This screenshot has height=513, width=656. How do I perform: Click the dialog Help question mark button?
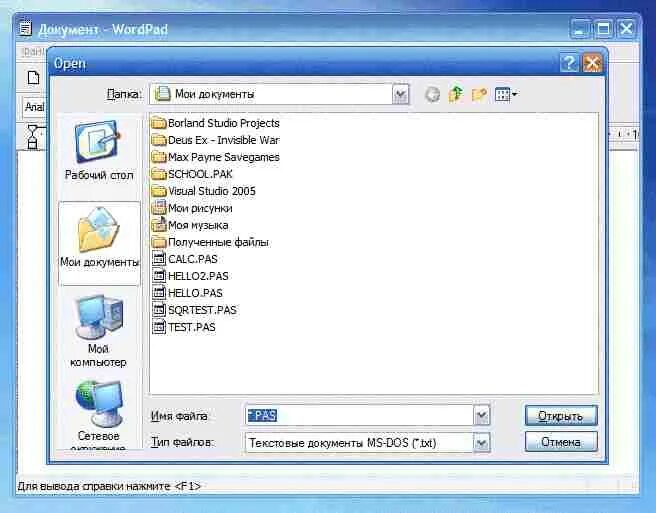tap(569, 63)
